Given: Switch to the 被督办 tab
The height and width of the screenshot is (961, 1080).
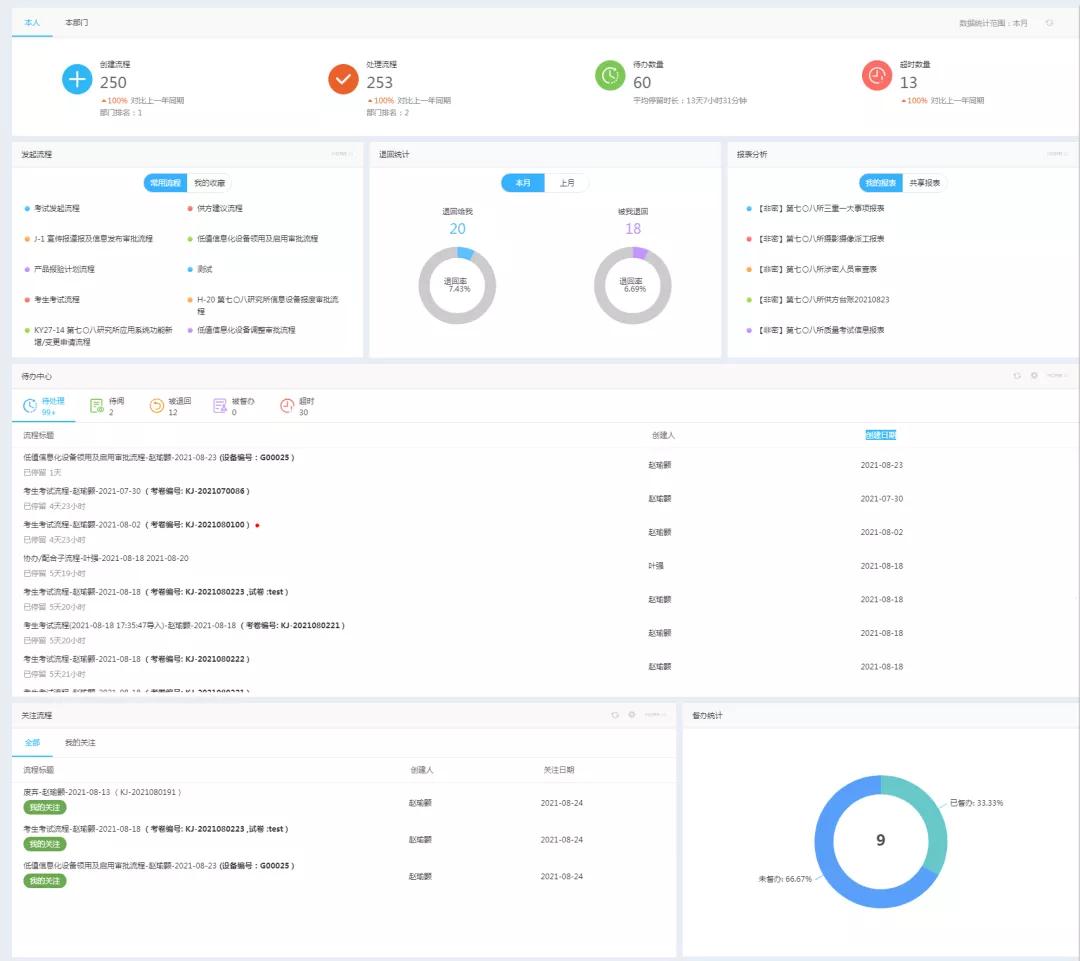Looking at the screenshot, I should click(x=233, y=406).
